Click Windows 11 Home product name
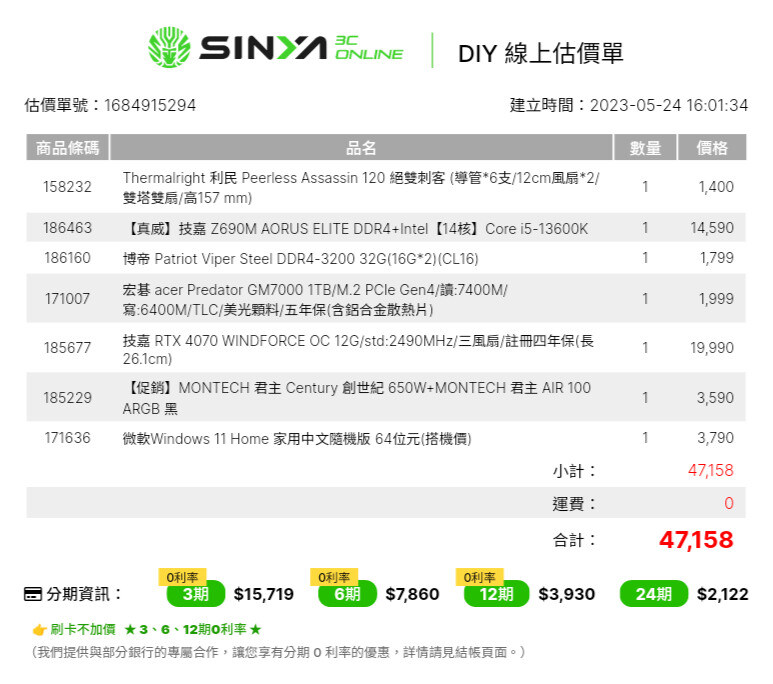This screenshot has height=684, width=773. (297, 439)
